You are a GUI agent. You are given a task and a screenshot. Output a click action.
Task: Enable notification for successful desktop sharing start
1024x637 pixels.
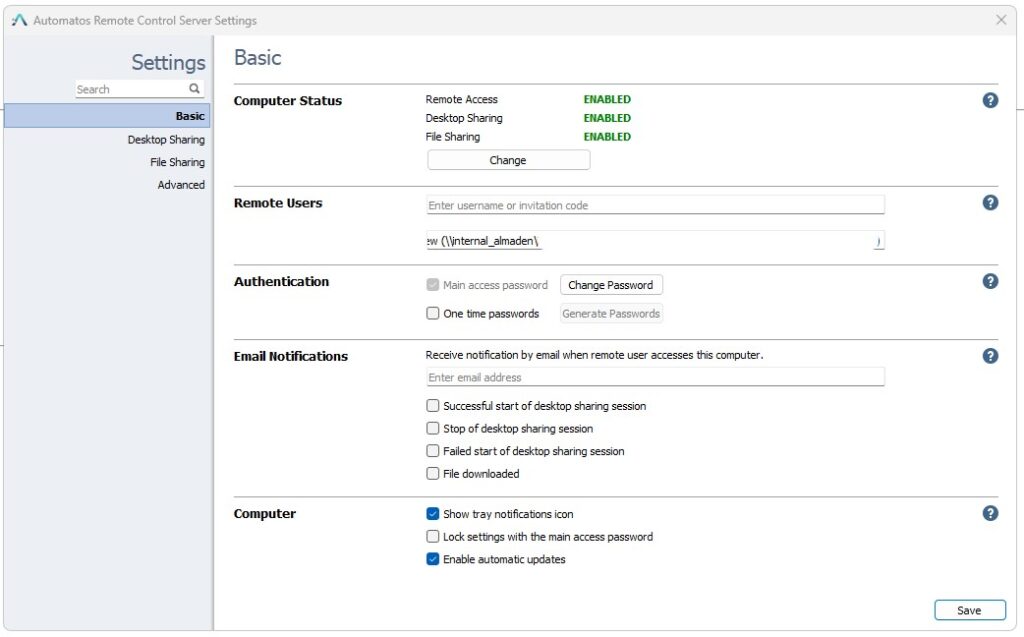click(432, 405)
